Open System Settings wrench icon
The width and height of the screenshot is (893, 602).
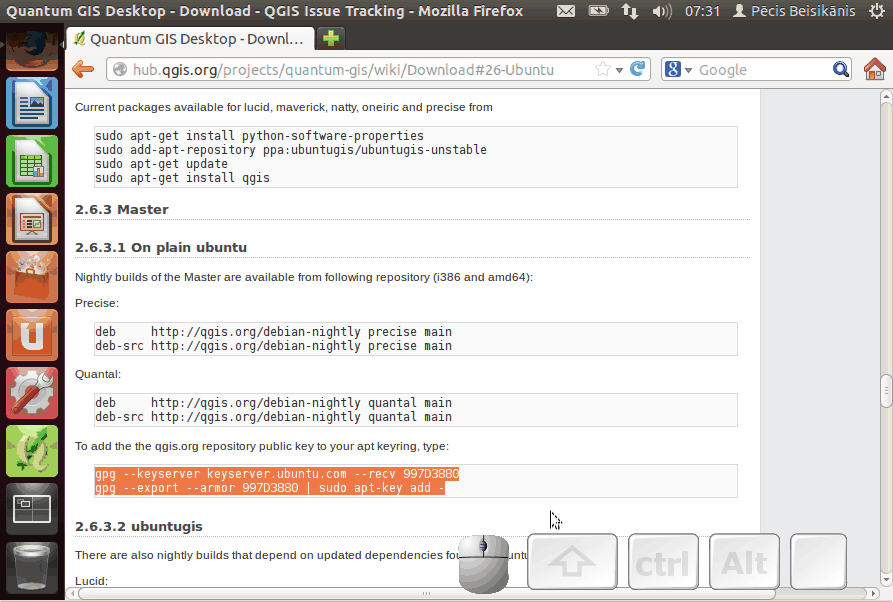click(32, 394)
